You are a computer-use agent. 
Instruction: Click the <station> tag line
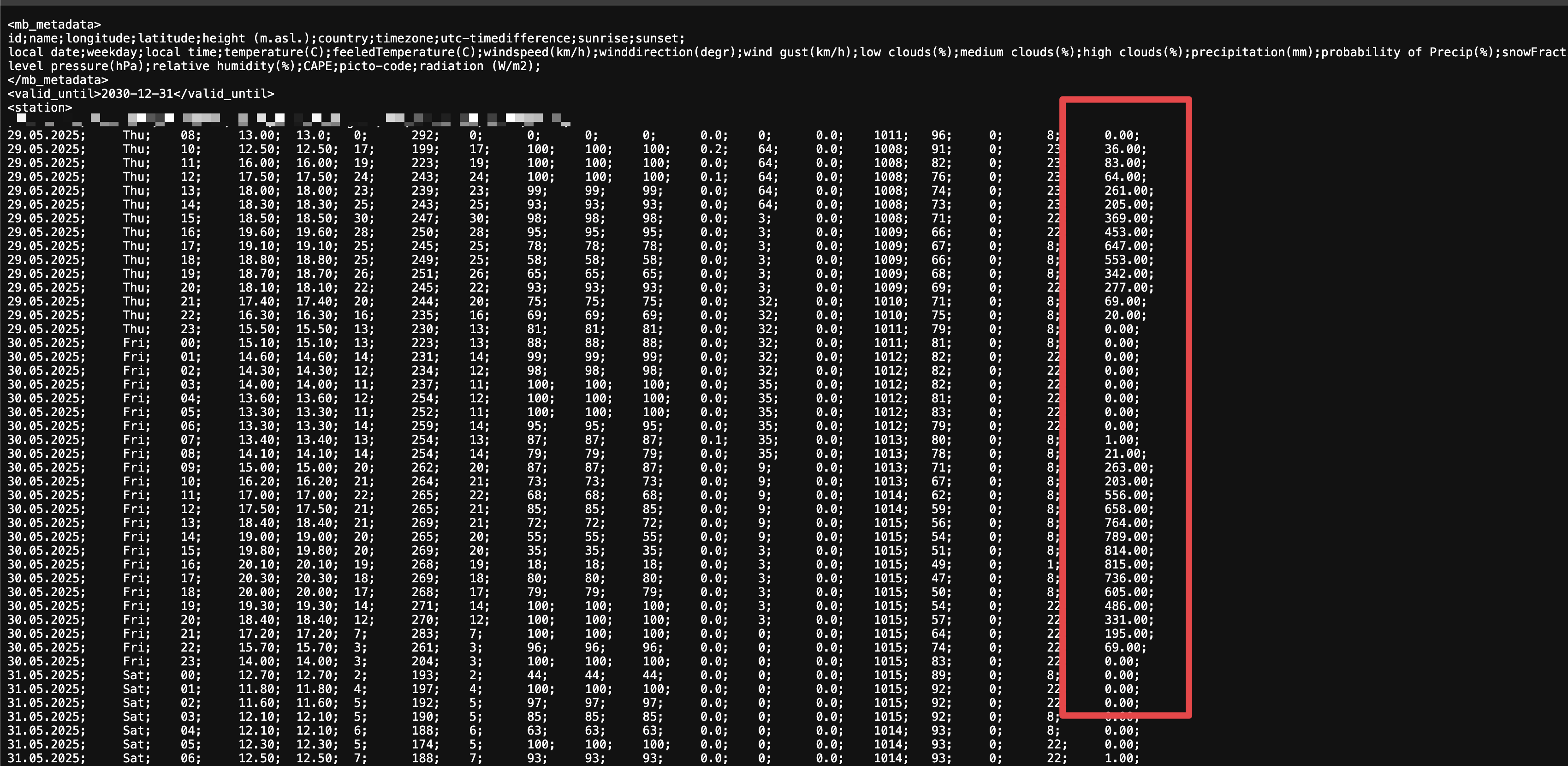point(40,108)
